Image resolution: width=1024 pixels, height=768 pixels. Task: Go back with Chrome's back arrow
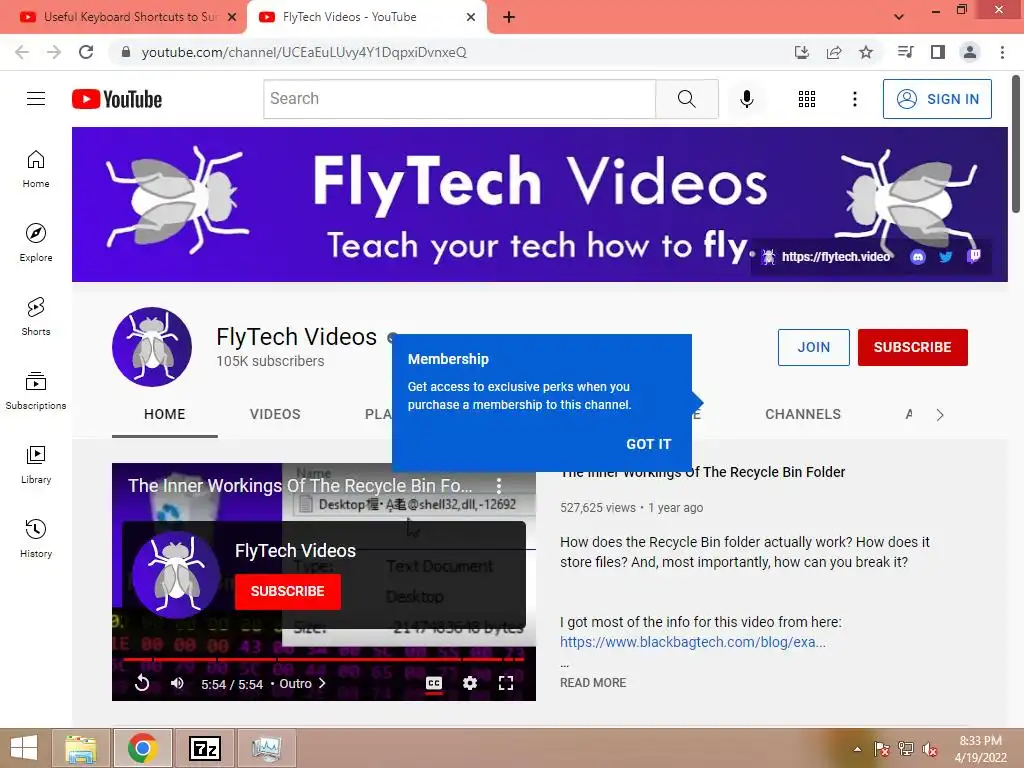point(22,52)
